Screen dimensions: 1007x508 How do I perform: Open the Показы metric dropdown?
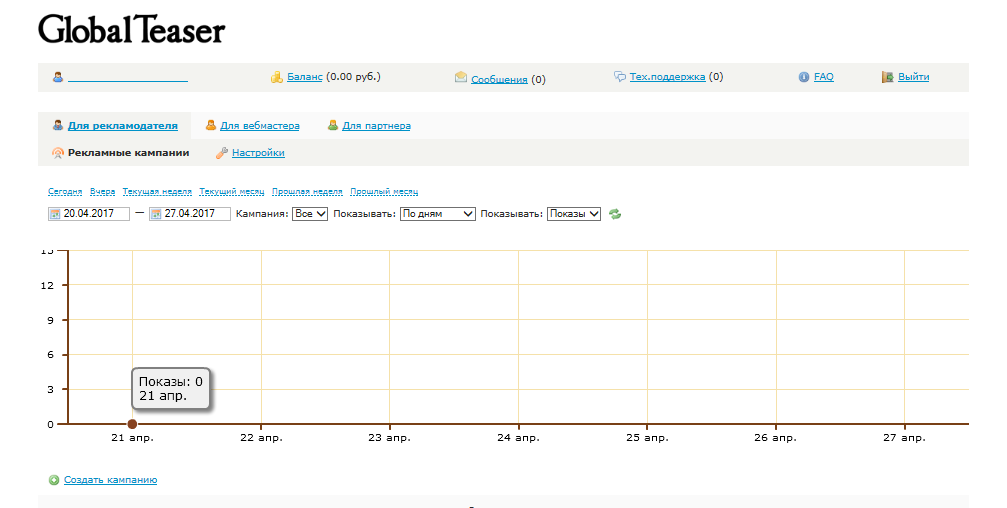574,214
